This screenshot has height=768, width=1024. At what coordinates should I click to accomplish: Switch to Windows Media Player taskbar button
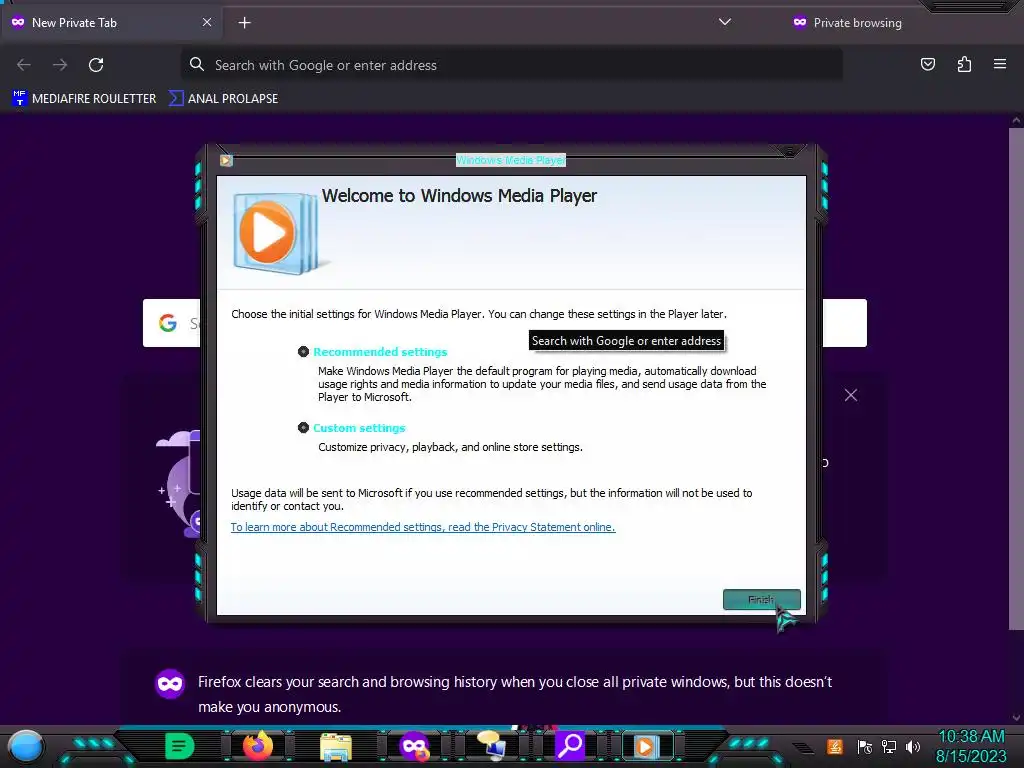pos(646,746)
